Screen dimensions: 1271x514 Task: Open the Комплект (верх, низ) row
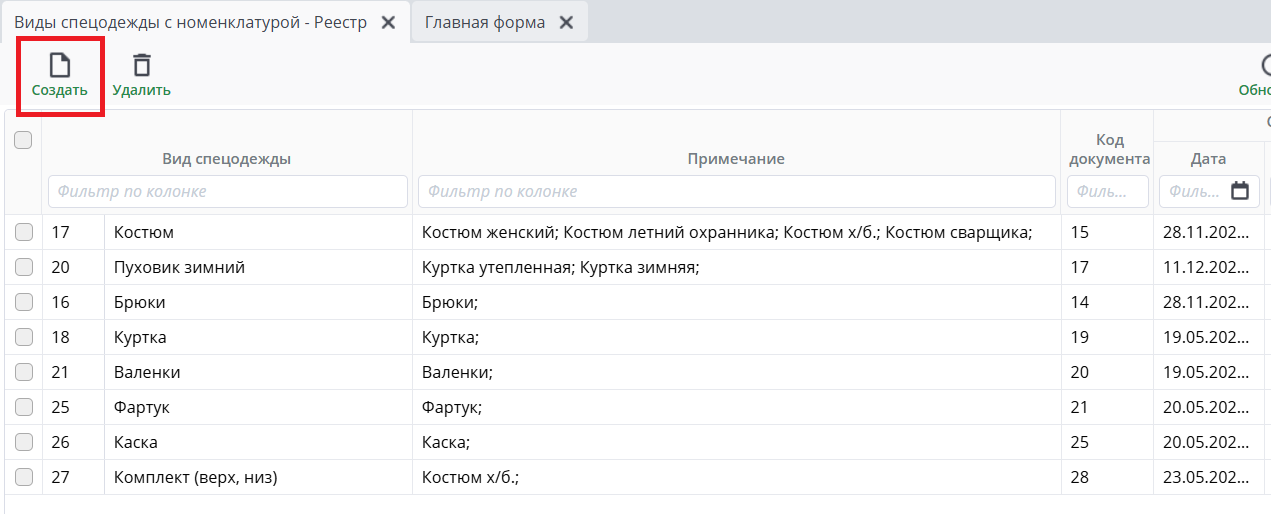coord(196,477)
